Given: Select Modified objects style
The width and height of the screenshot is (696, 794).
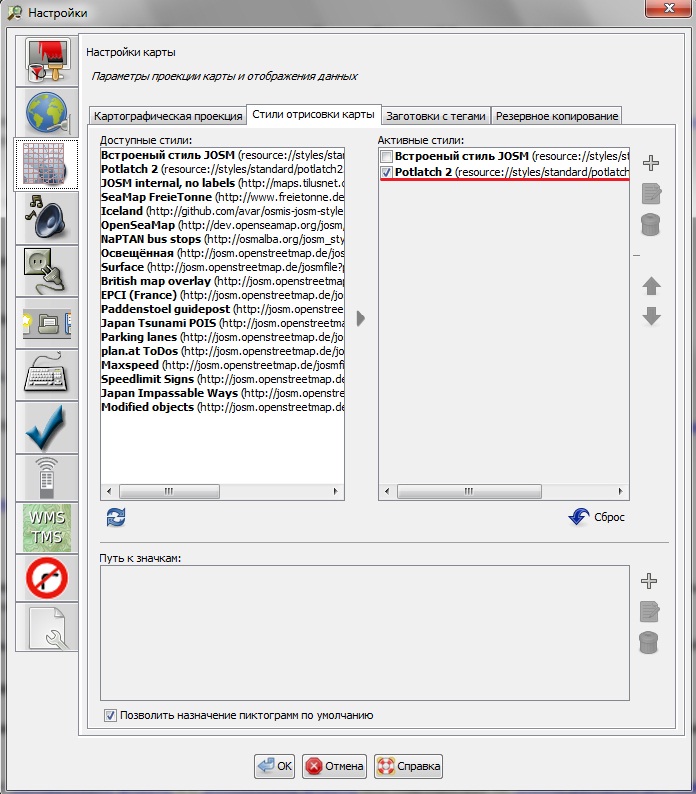Looking at the screenshot, I should 222,407.
